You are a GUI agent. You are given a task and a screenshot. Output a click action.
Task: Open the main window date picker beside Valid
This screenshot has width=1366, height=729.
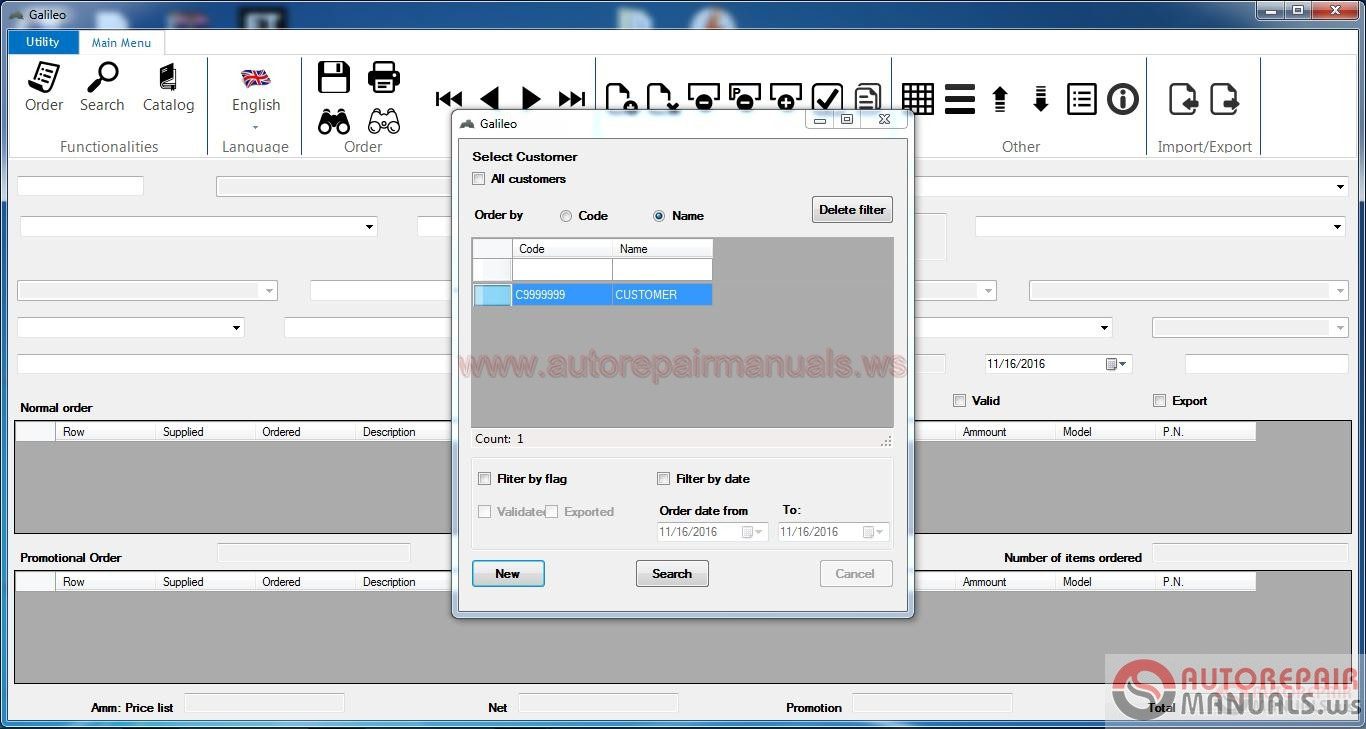[x=1117, y=364]
